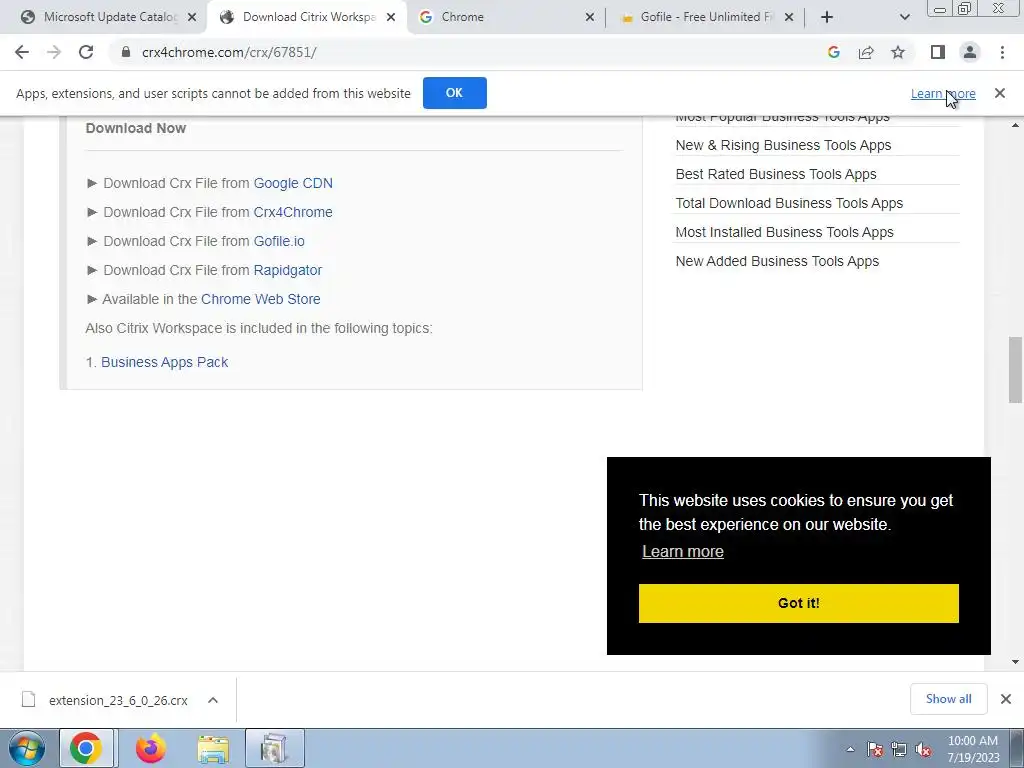
Task: Open Action Center flag icon
Action: click(875, 749)
